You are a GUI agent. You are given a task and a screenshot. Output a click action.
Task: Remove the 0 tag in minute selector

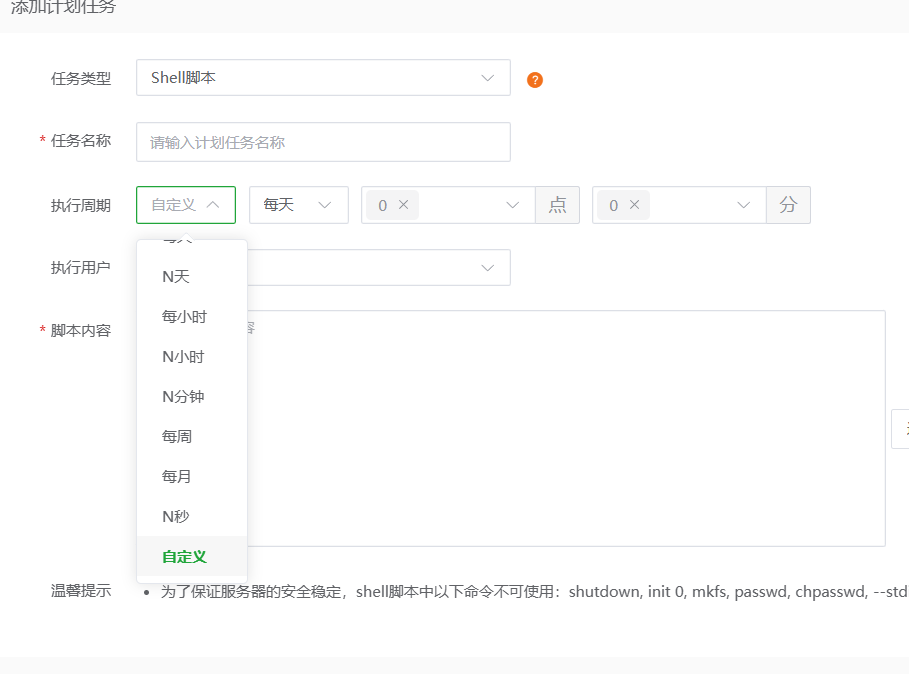pos(634,205)
